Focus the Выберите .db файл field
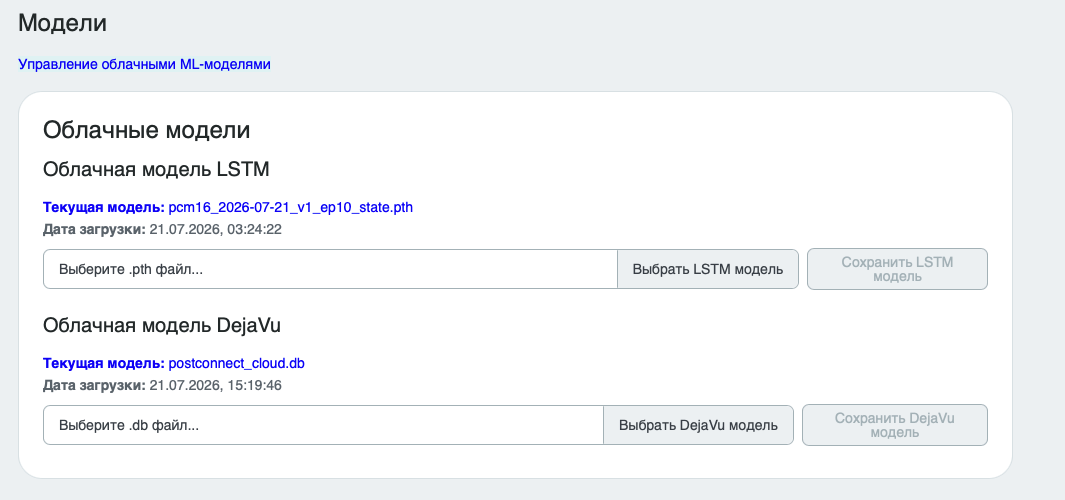Image resolution: width=1065 pixels, height=500 pixels. tap(323, 425)
